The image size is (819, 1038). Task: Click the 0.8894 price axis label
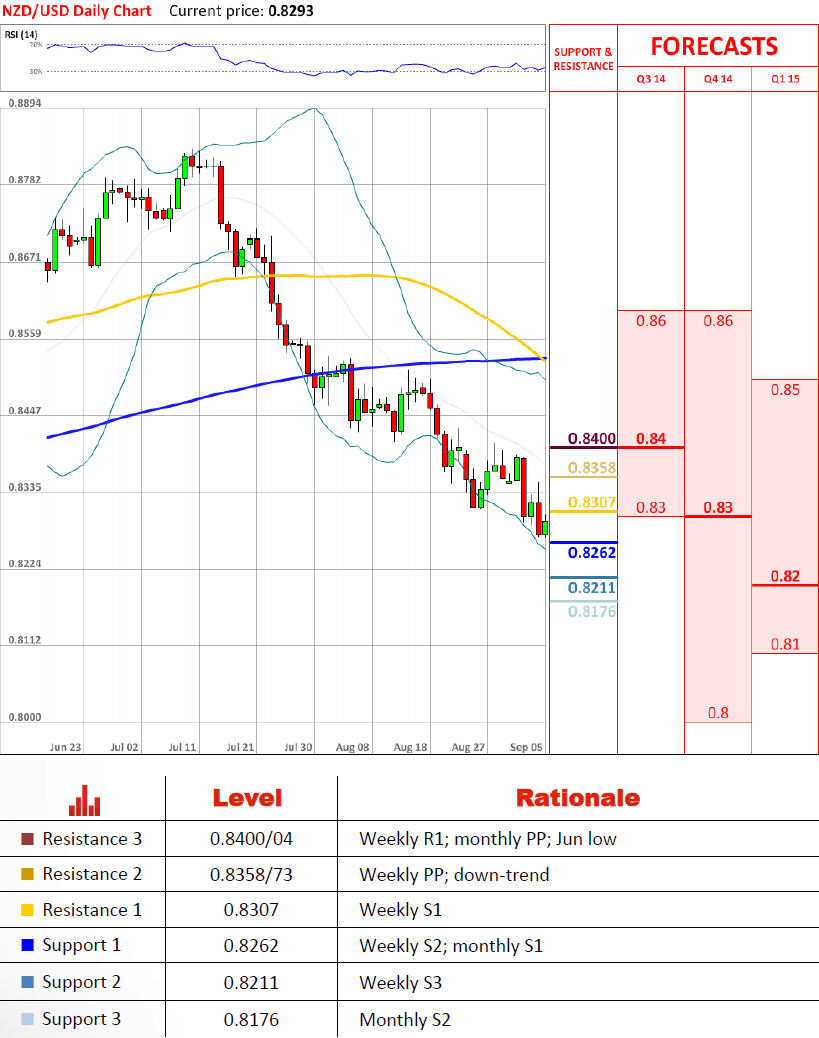point(24,103)
